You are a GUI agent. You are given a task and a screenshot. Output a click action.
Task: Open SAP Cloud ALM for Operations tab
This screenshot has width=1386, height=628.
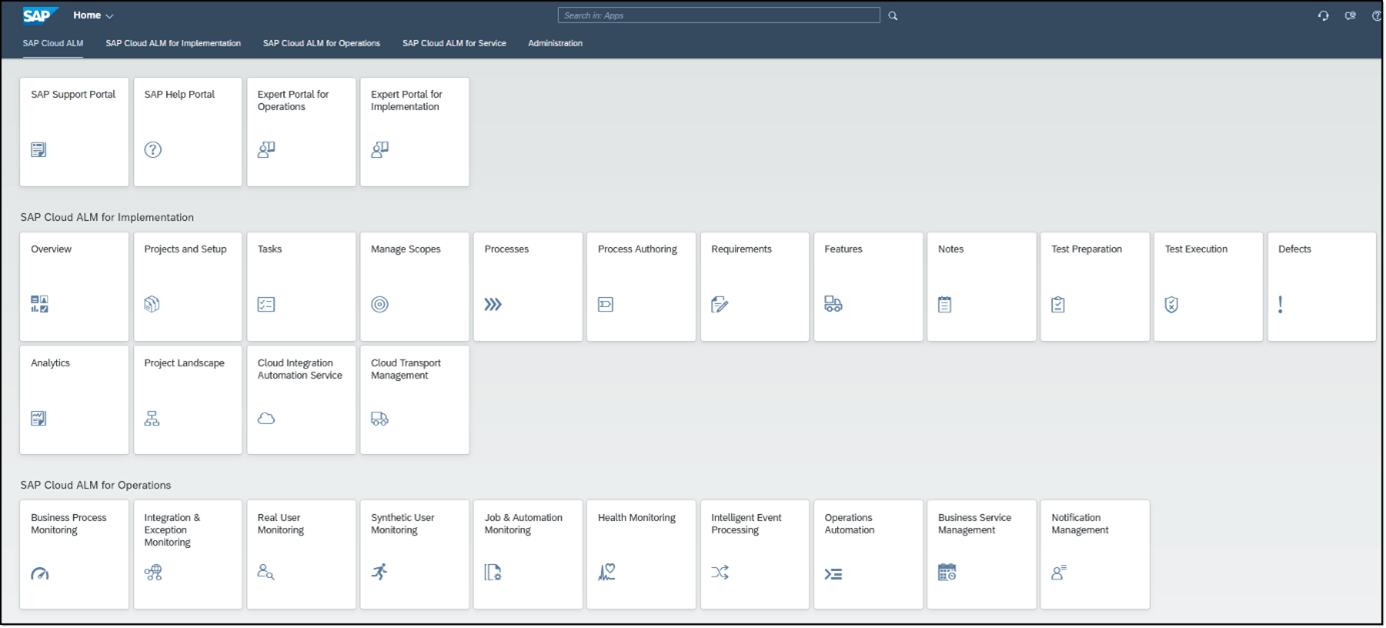tap(321, 43)
